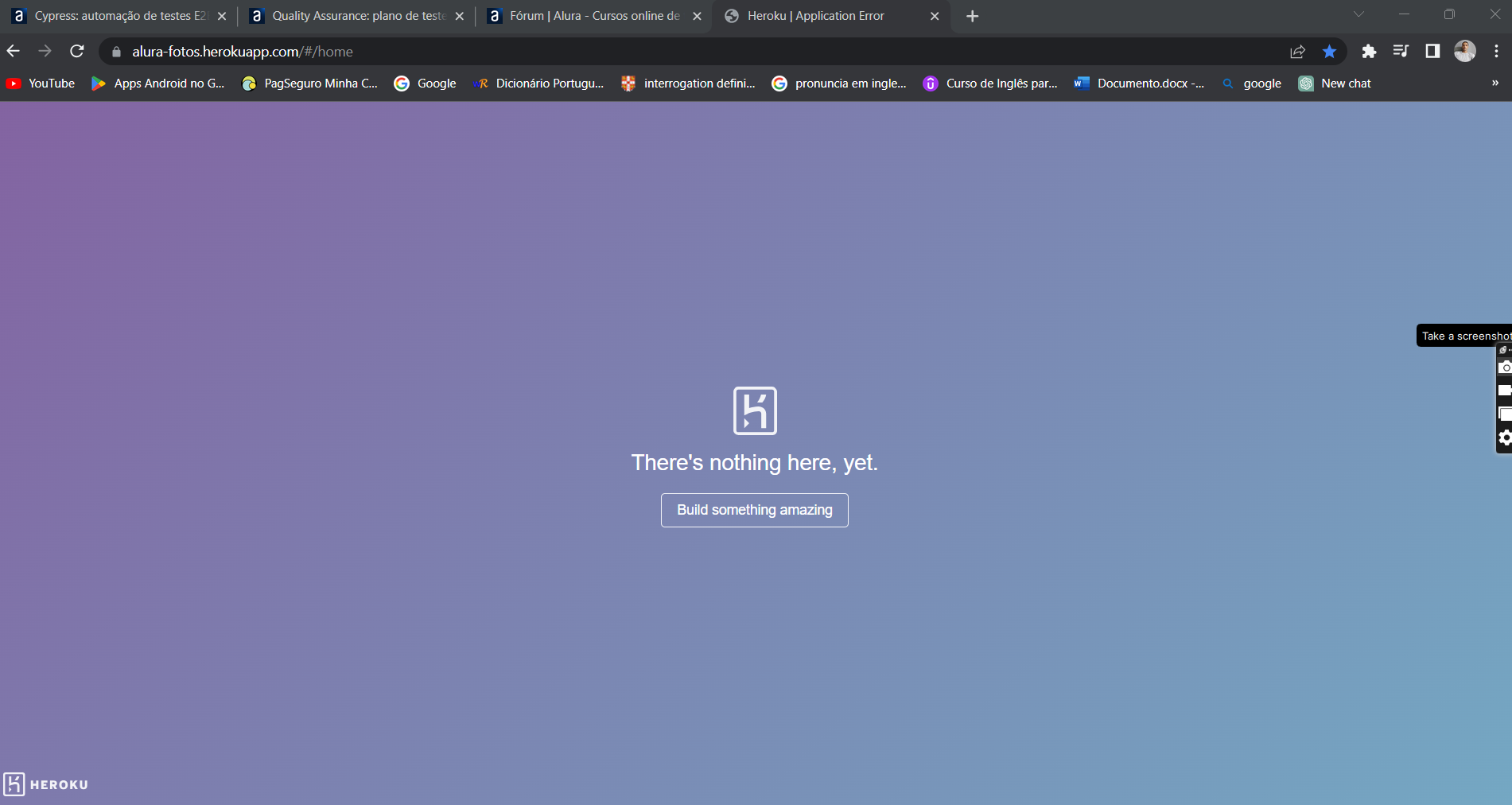Click the Heroku footer logo
Image resolution: width=1512 pixels, height=805 pixels.
coord(45,784)
